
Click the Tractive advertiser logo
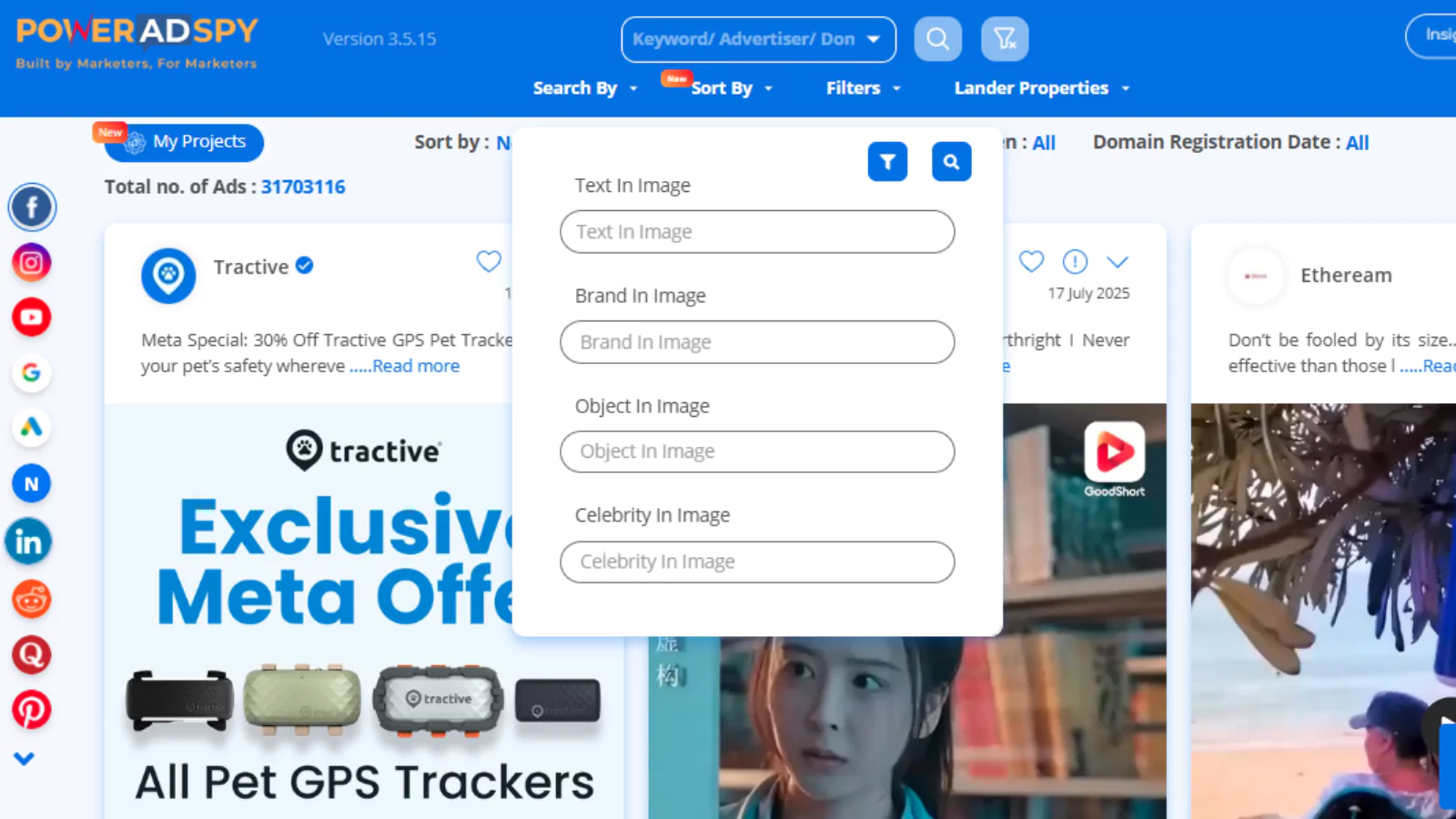[x=168, y=275]
